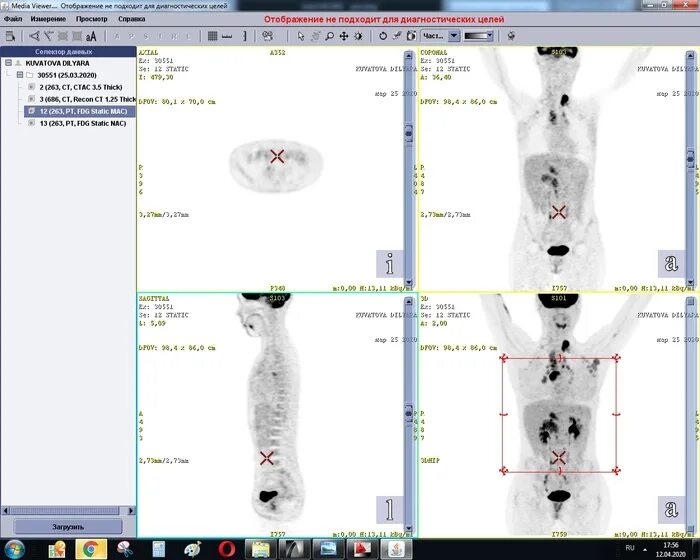Screen dimensions: 700x560
Task: Click the grayed orientation letter S button
Action: coord(146,37)
